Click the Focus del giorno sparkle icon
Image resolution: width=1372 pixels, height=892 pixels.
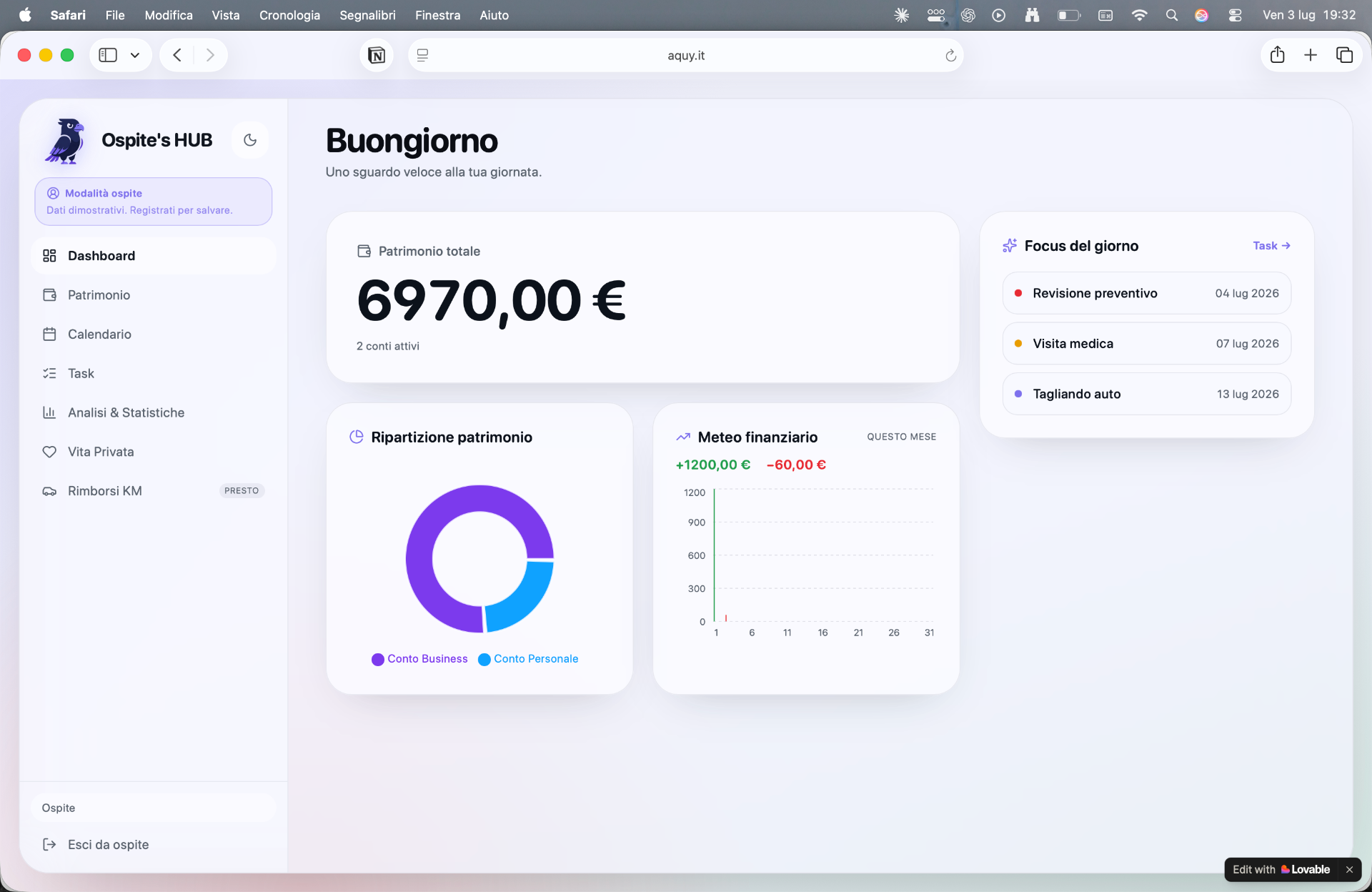(1010, 246)
